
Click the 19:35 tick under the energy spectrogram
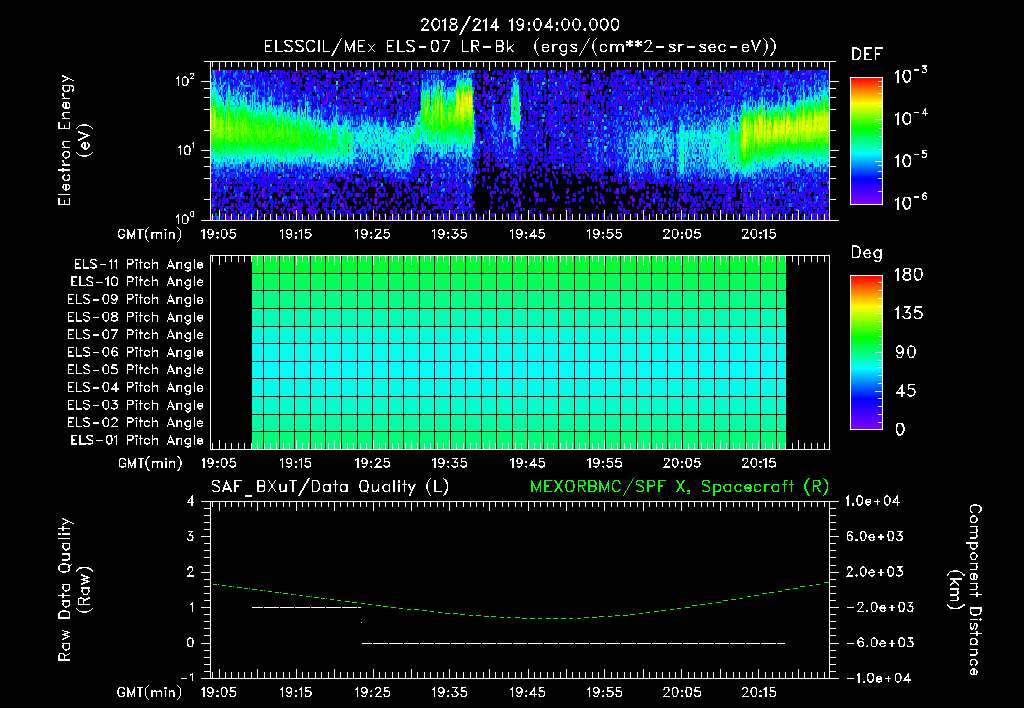click(449, 234)
